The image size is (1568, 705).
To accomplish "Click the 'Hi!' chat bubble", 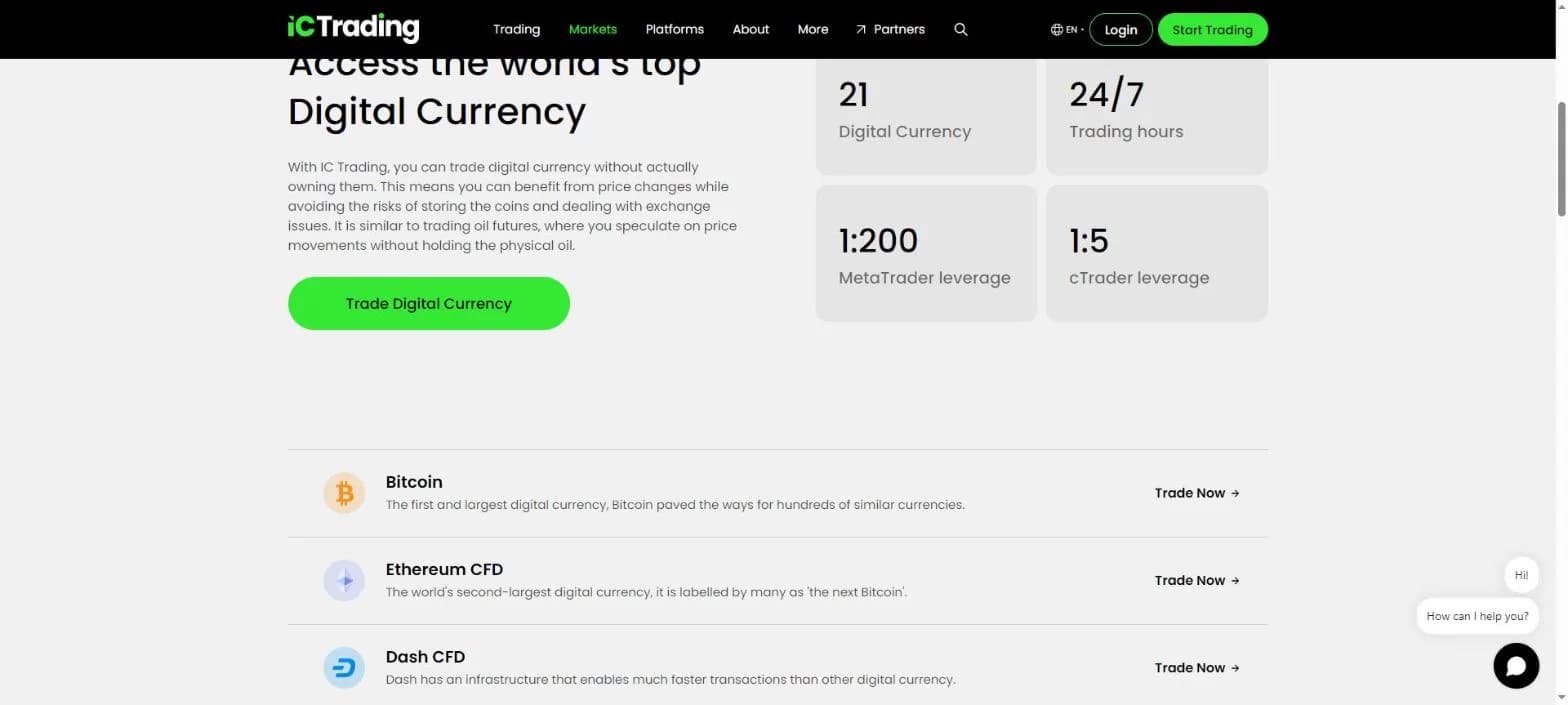I will 1521,575.
